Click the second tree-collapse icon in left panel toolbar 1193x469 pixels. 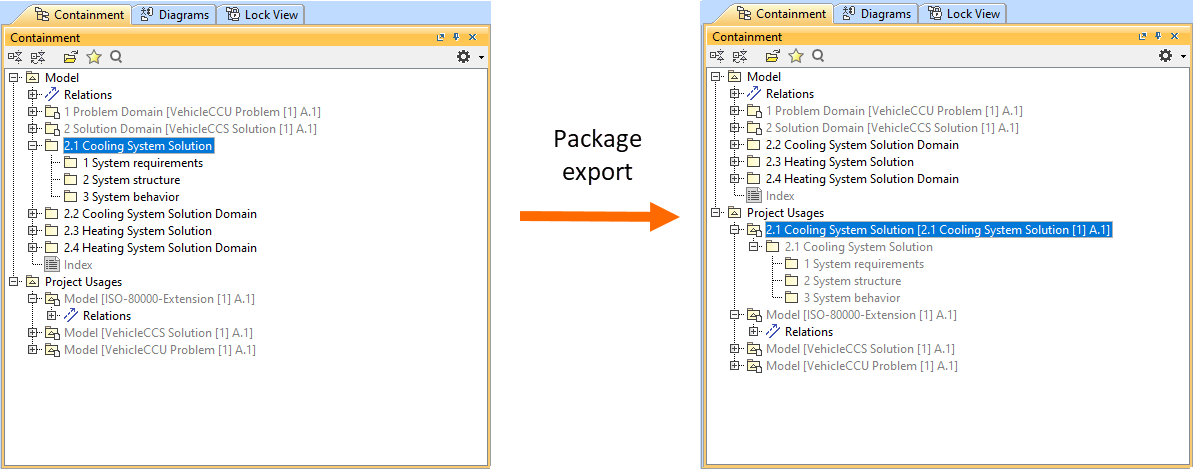click(x=38, y=56)
